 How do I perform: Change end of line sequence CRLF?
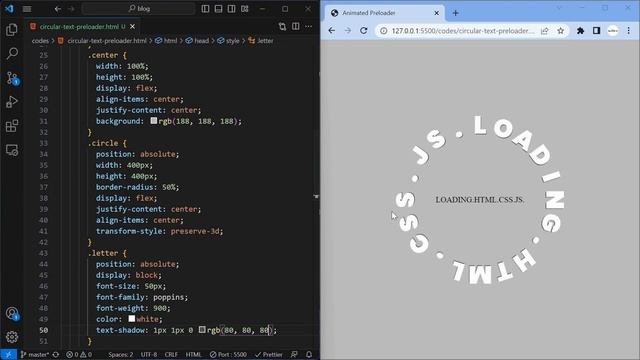tap(171, 354)
